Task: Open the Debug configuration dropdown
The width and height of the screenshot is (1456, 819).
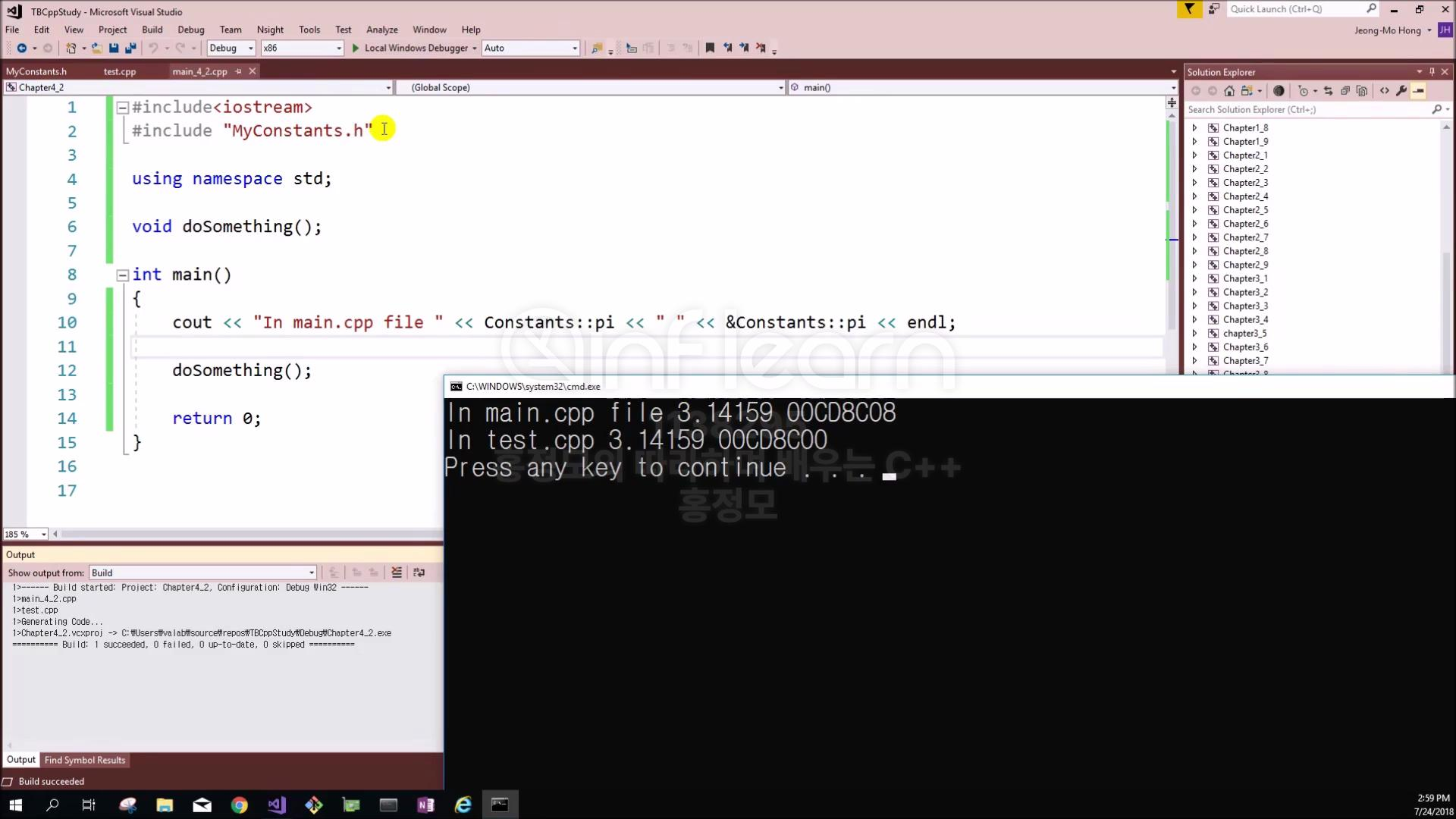Action: (250, 48)
